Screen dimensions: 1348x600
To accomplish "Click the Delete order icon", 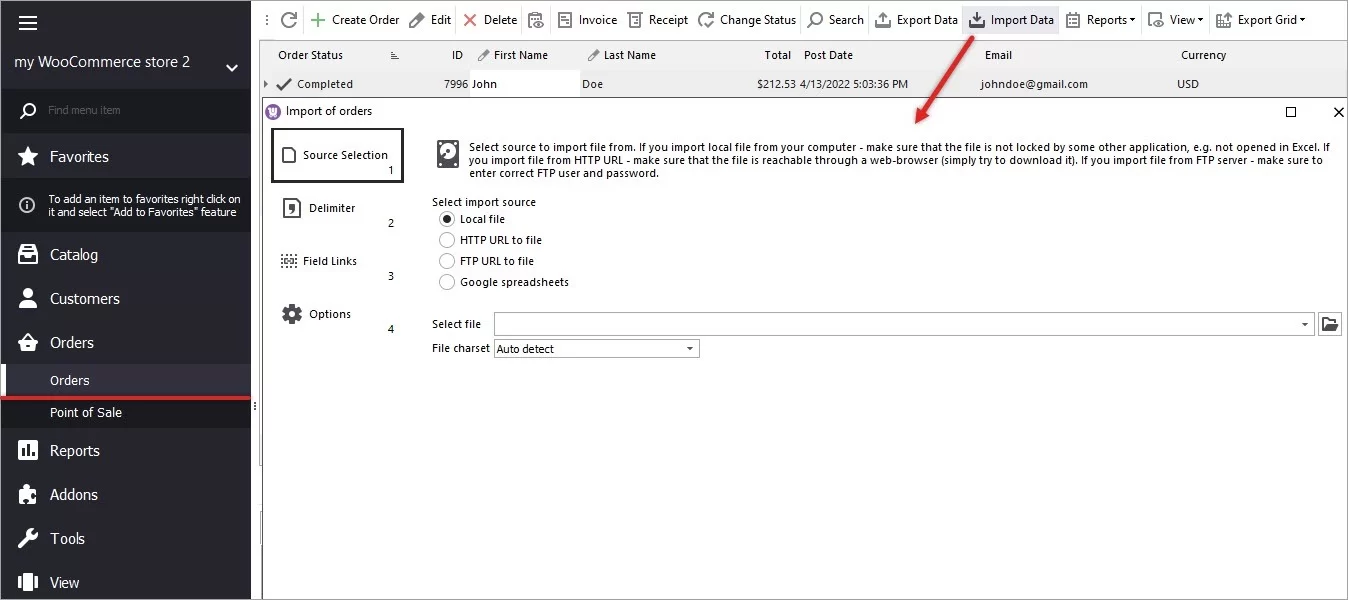I will [x=489, y=19].
